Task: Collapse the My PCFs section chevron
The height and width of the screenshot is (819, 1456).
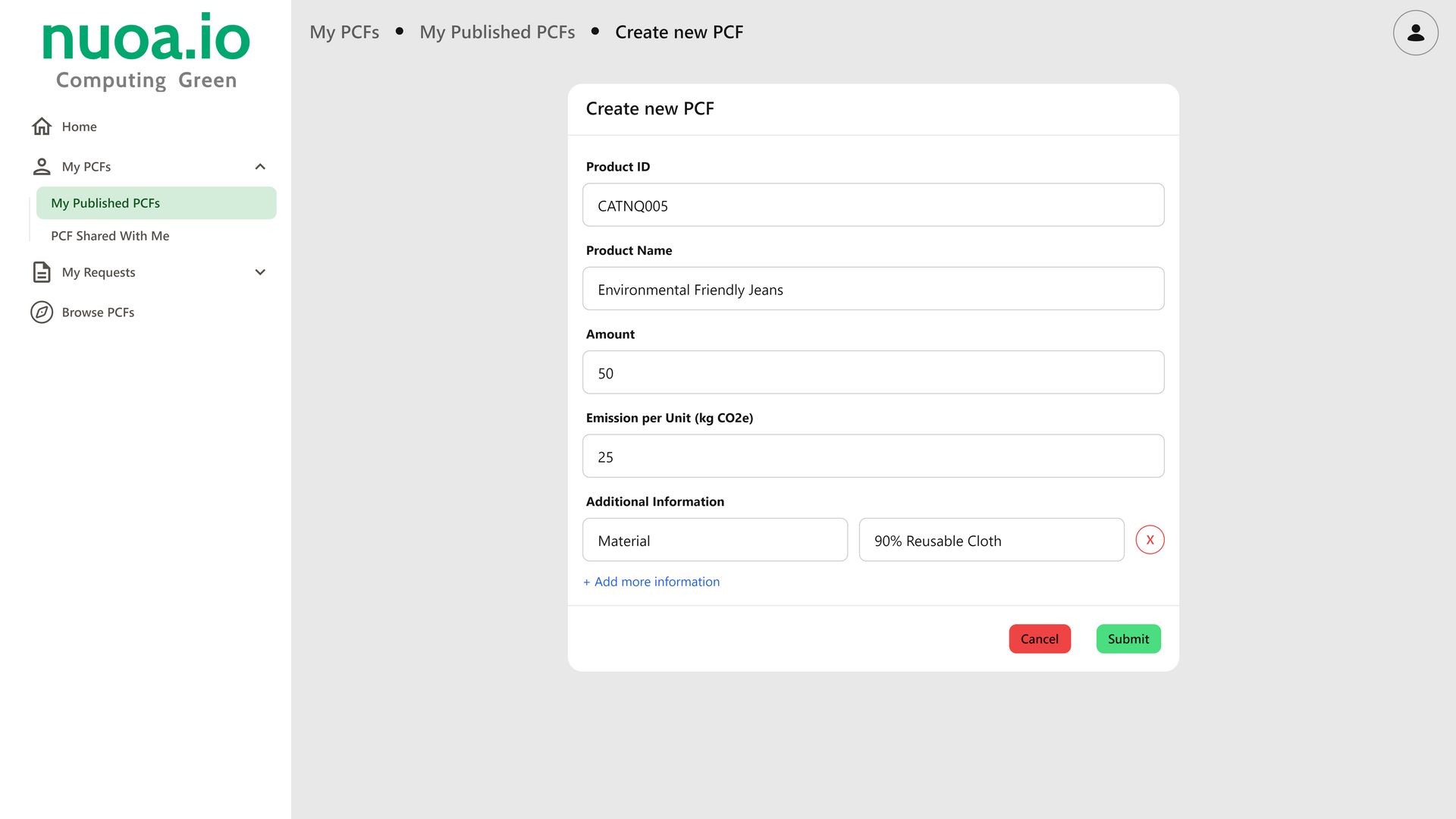Action: [x=260, y=167]
